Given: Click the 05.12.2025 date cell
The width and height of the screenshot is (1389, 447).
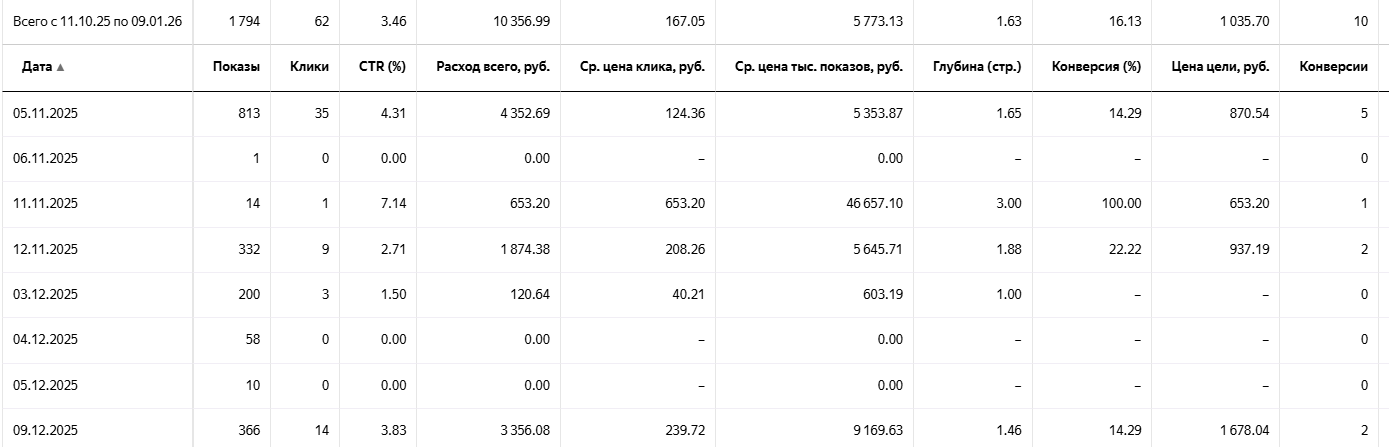Looking at the screenshot, I should [x=45, y=385].
